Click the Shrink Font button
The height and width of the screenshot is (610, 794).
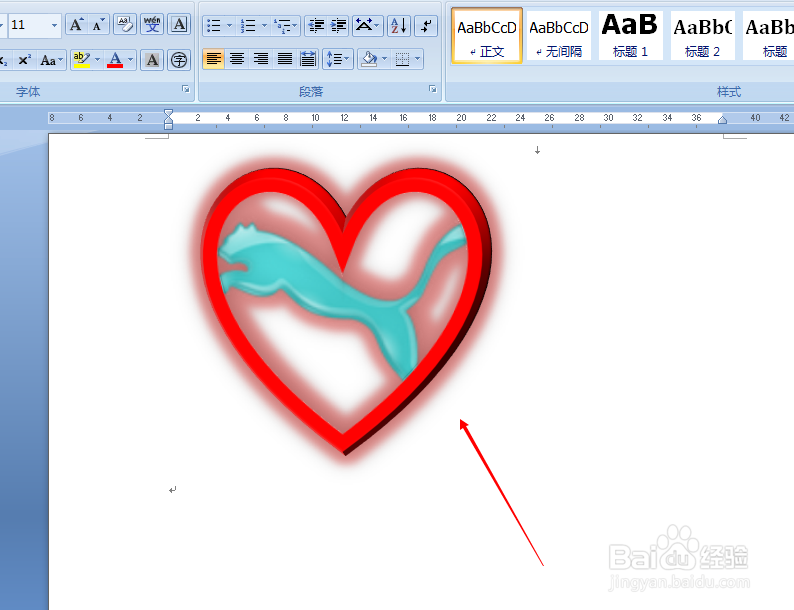98,25
